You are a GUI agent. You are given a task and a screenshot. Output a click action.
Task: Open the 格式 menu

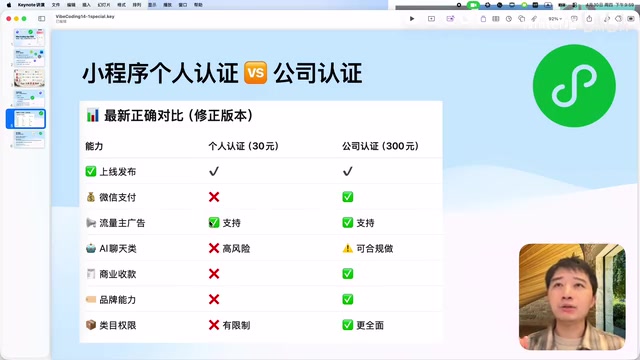point(121,5)
